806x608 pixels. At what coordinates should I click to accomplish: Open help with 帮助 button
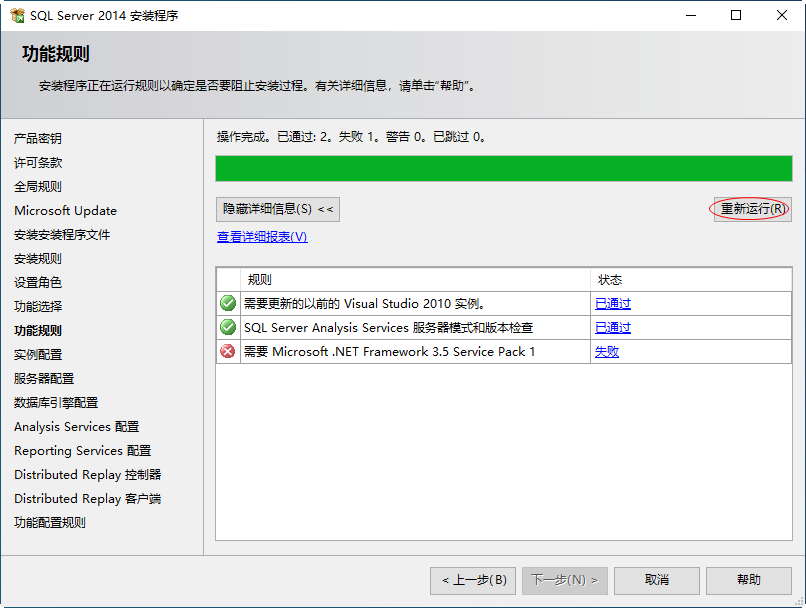(749, 580)
